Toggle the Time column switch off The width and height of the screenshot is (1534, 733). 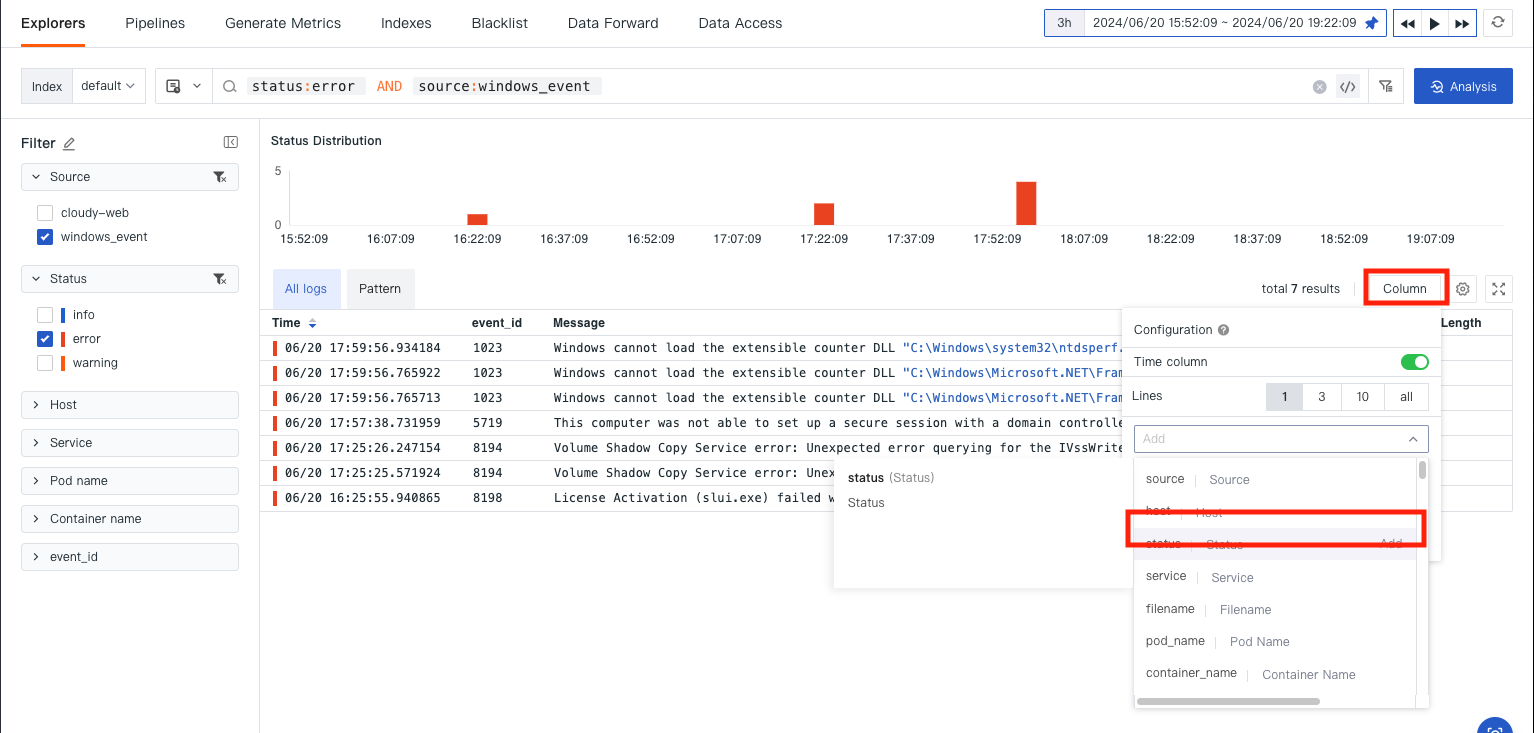click(1415, 362)
